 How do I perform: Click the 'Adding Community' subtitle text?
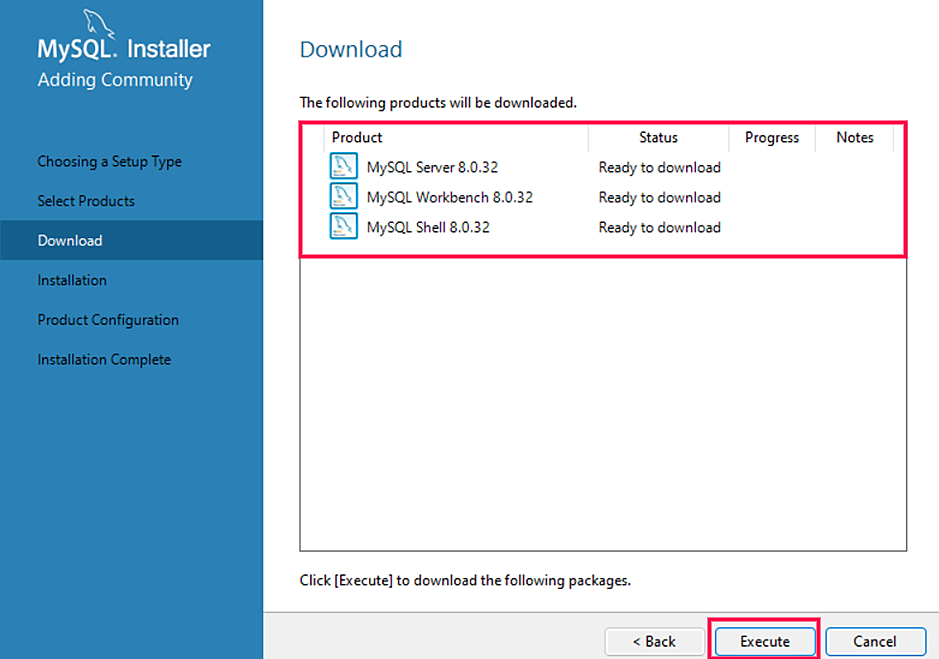pos(115,80)
